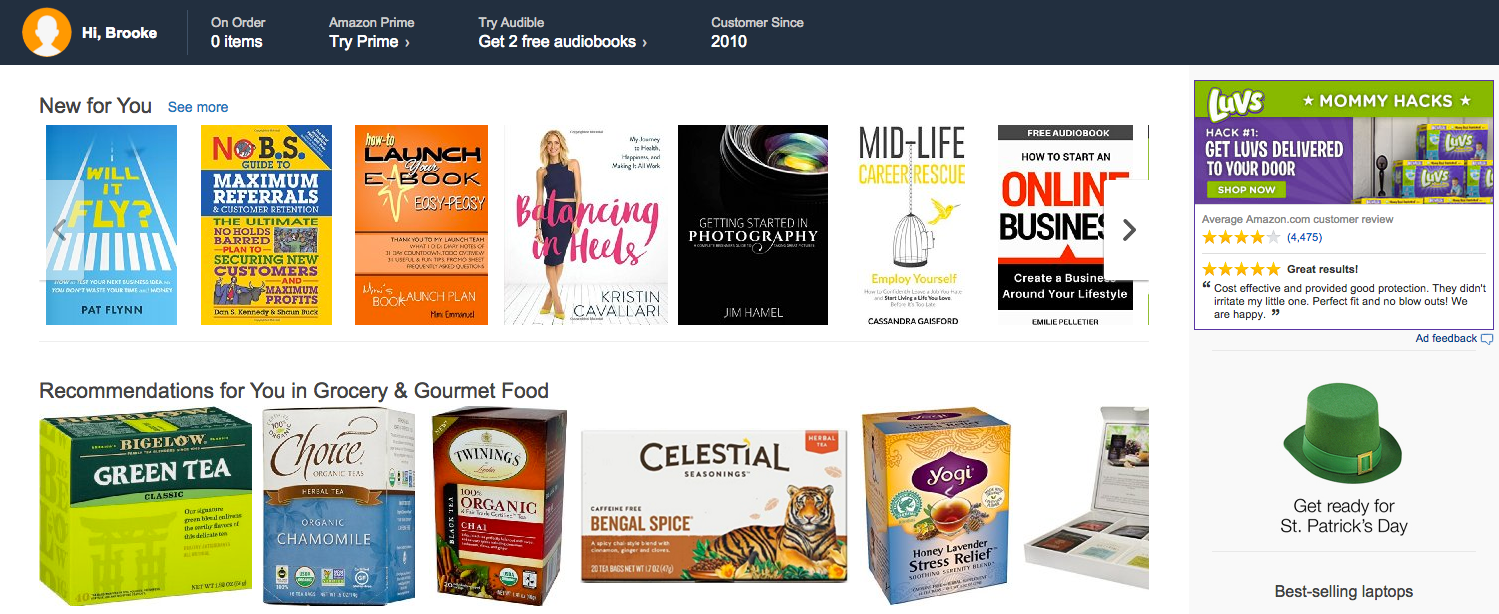Click the Hi, Brooke greeting
This screenshot has height=614, width=1499.
119,33
